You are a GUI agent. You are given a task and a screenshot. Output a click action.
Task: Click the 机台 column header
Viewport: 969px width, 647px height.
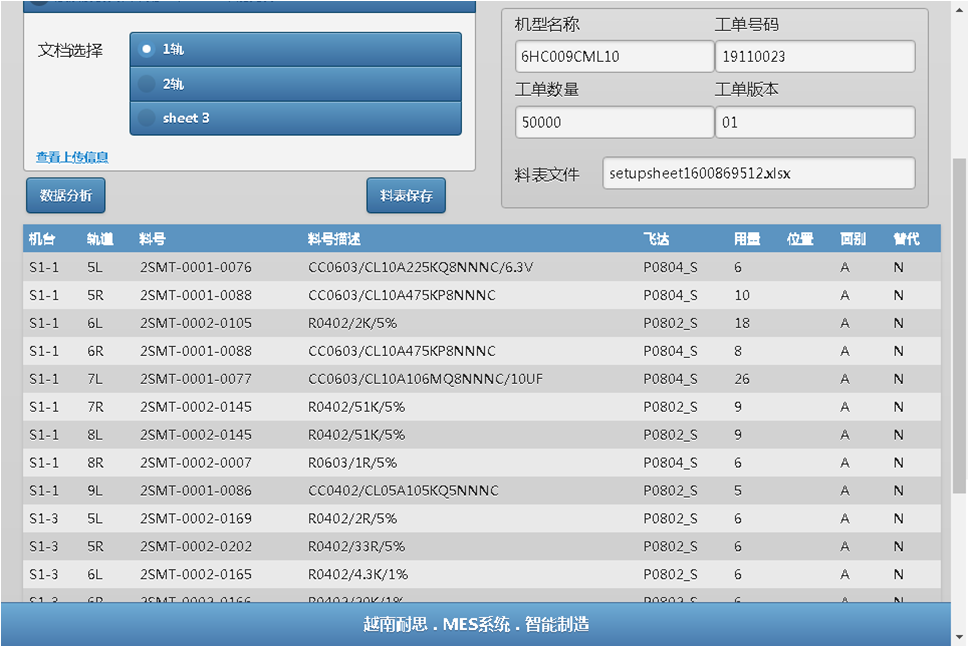(42, 239)
